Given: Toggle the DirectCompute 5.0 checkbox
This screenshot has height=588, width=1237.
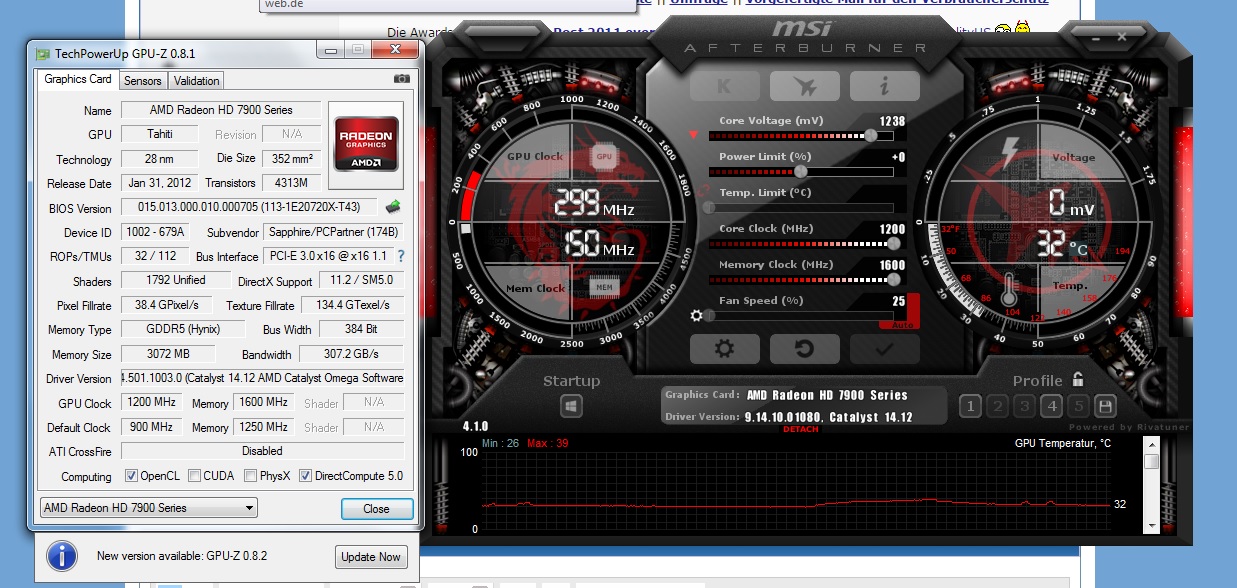Looking at the screenshot, I should pos(306,476).
